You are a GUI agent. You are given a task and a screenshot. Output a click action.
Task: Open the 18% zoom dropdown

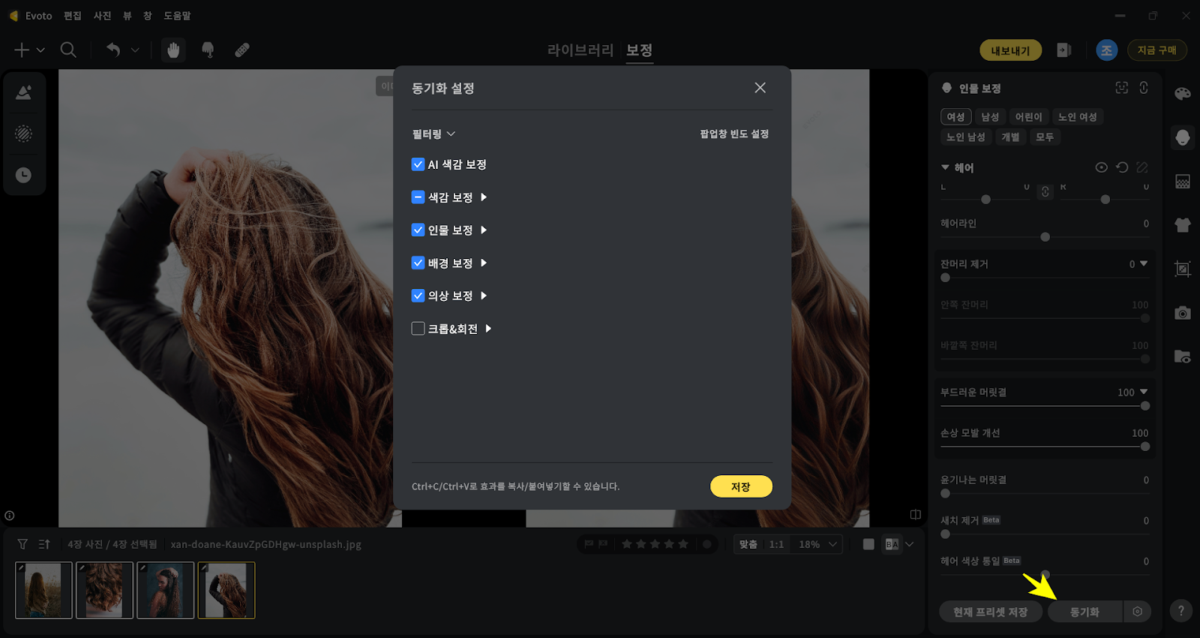[820, 544]
